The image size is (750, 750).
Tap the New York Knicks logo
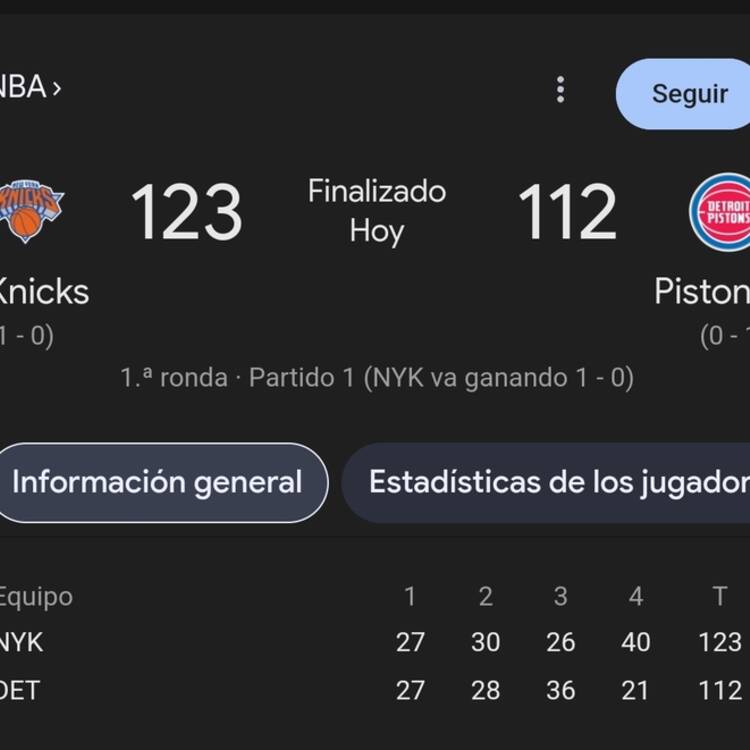click(x=32, y=211)
